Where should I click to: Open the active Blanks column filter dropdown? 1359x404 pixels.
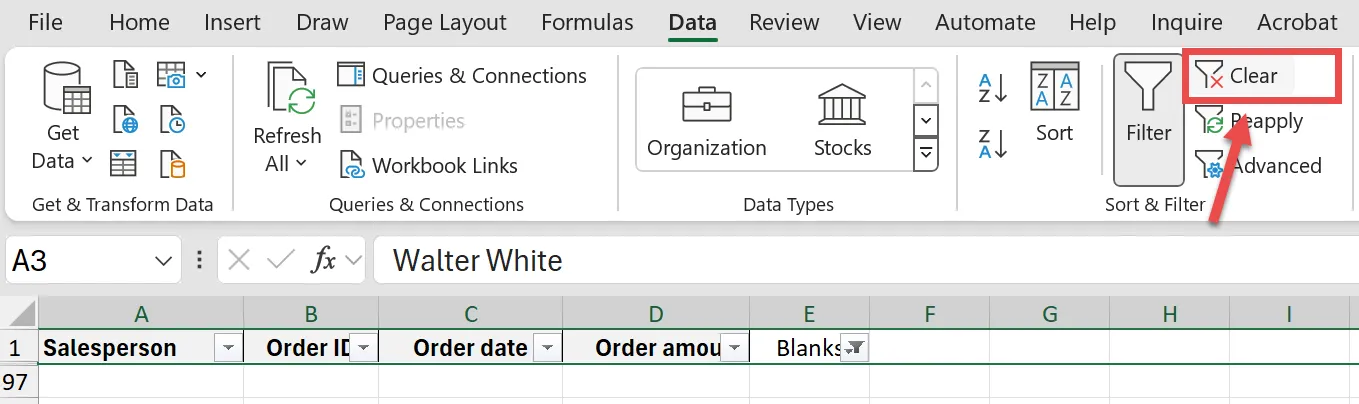[855, 348]
